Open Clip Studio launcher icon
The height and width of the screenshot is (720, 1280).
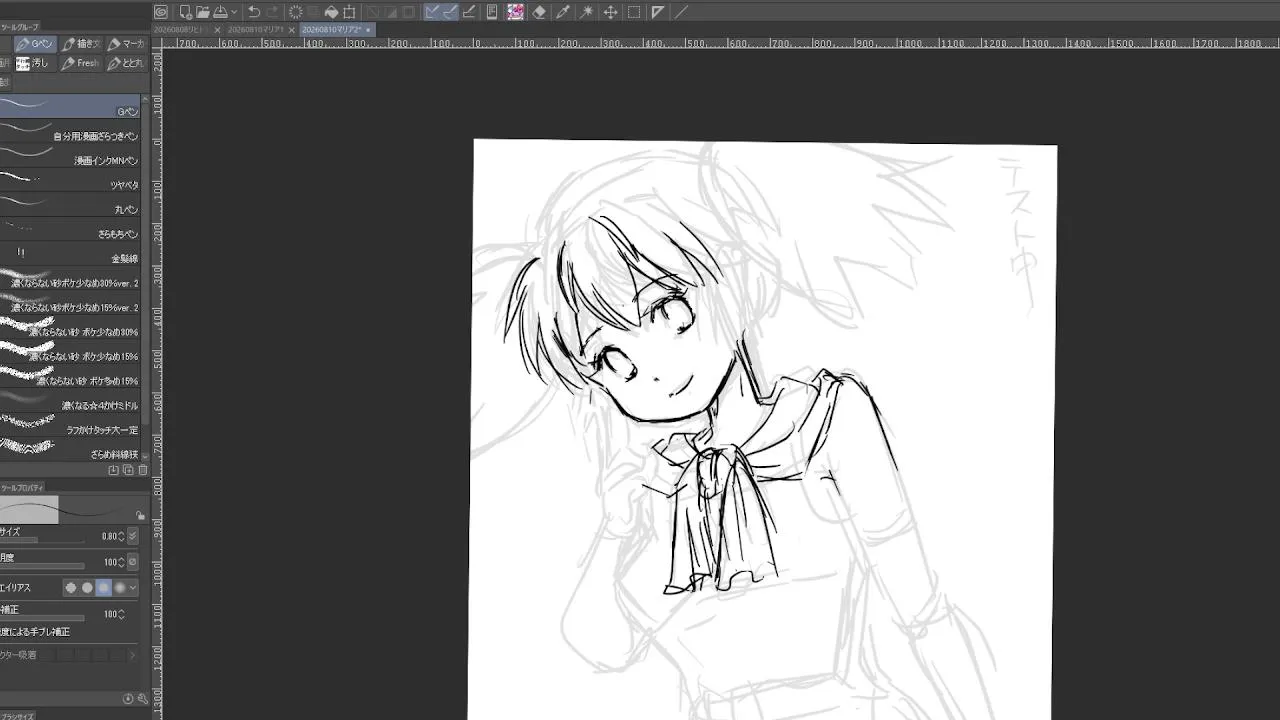click(x=161, y=12)
